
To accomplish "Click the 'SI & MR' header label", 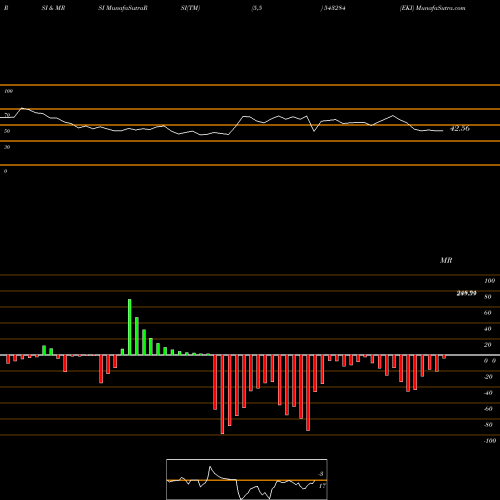I will tap(53, 8).
